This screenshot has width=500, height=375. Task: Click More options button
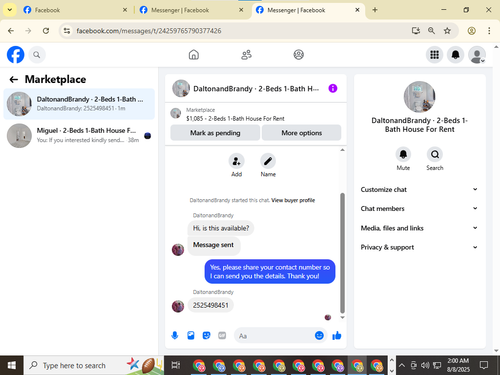tap(301, 133)
